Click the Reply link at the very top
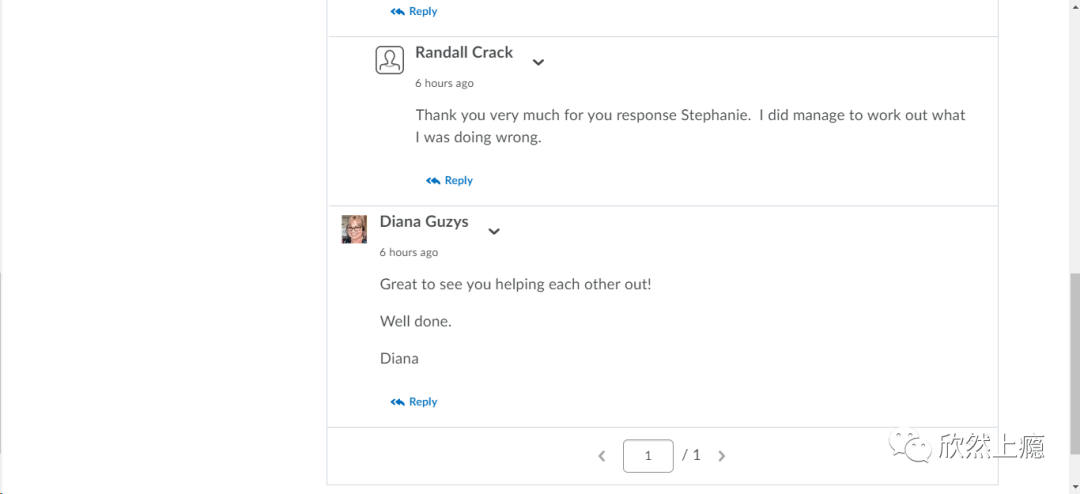Image resolution: width=1080 pixels, height=494 pixels. coord(414,11)
